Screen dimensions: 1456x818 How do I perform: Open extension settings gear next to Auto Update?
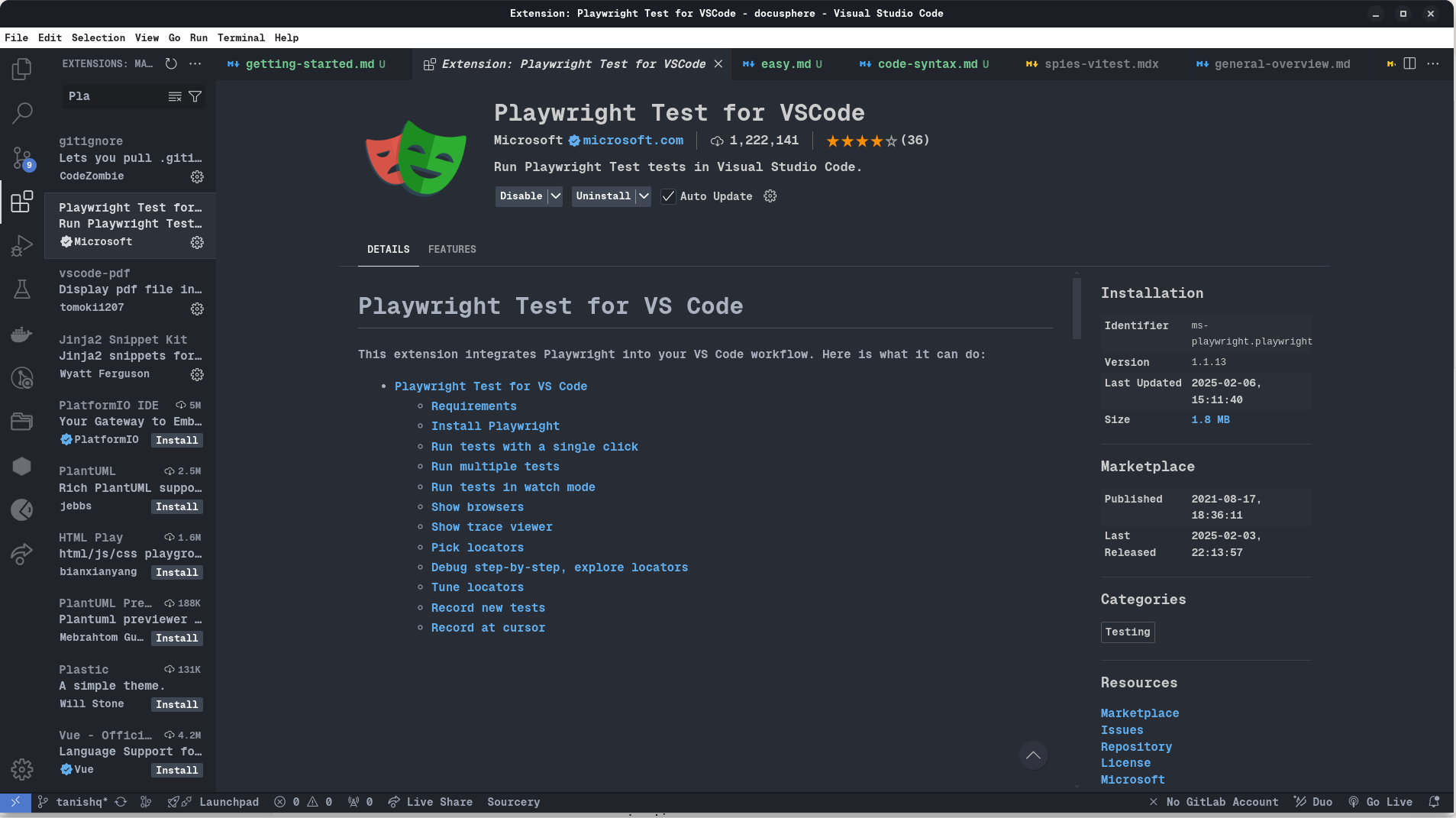point(770,196)
